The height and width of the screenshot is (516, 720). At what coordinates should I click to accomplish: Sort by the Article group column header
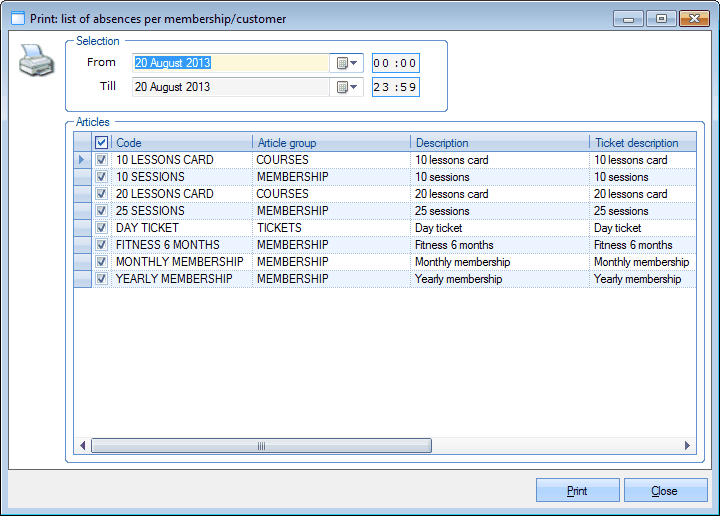point(331,143)
